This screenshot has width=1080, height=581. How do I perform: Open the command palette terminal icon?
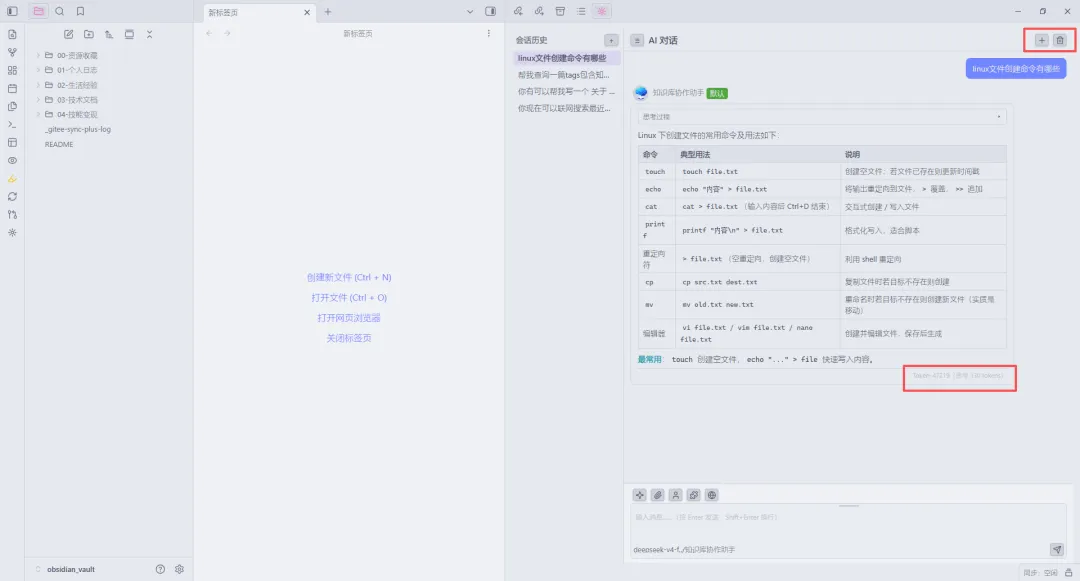click(12, 125)
